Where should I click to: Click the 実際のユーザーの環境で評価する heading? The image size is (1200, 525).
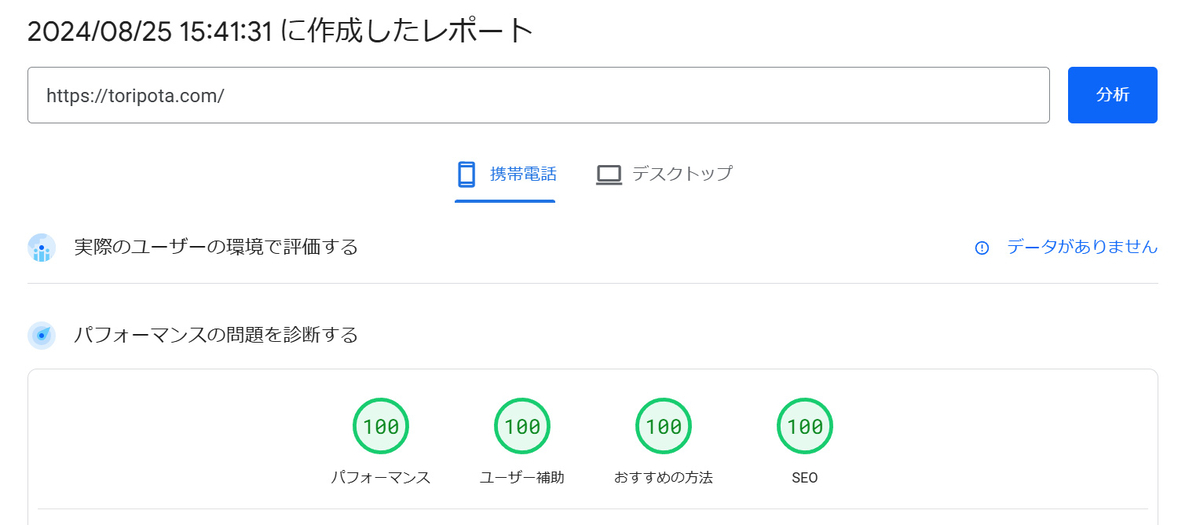pyautogui.click(x=216, y=247)
